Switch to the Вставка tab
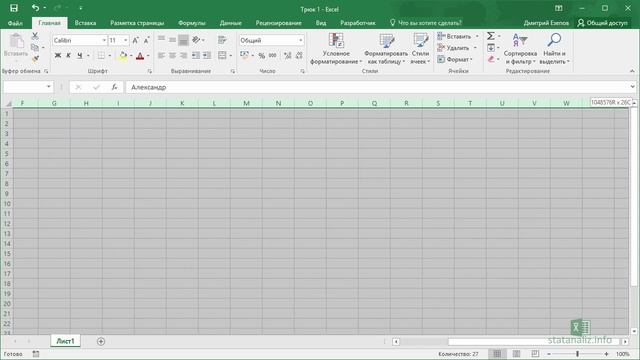The height and width of the screenshot is (360, 640). tap(85, 23)
